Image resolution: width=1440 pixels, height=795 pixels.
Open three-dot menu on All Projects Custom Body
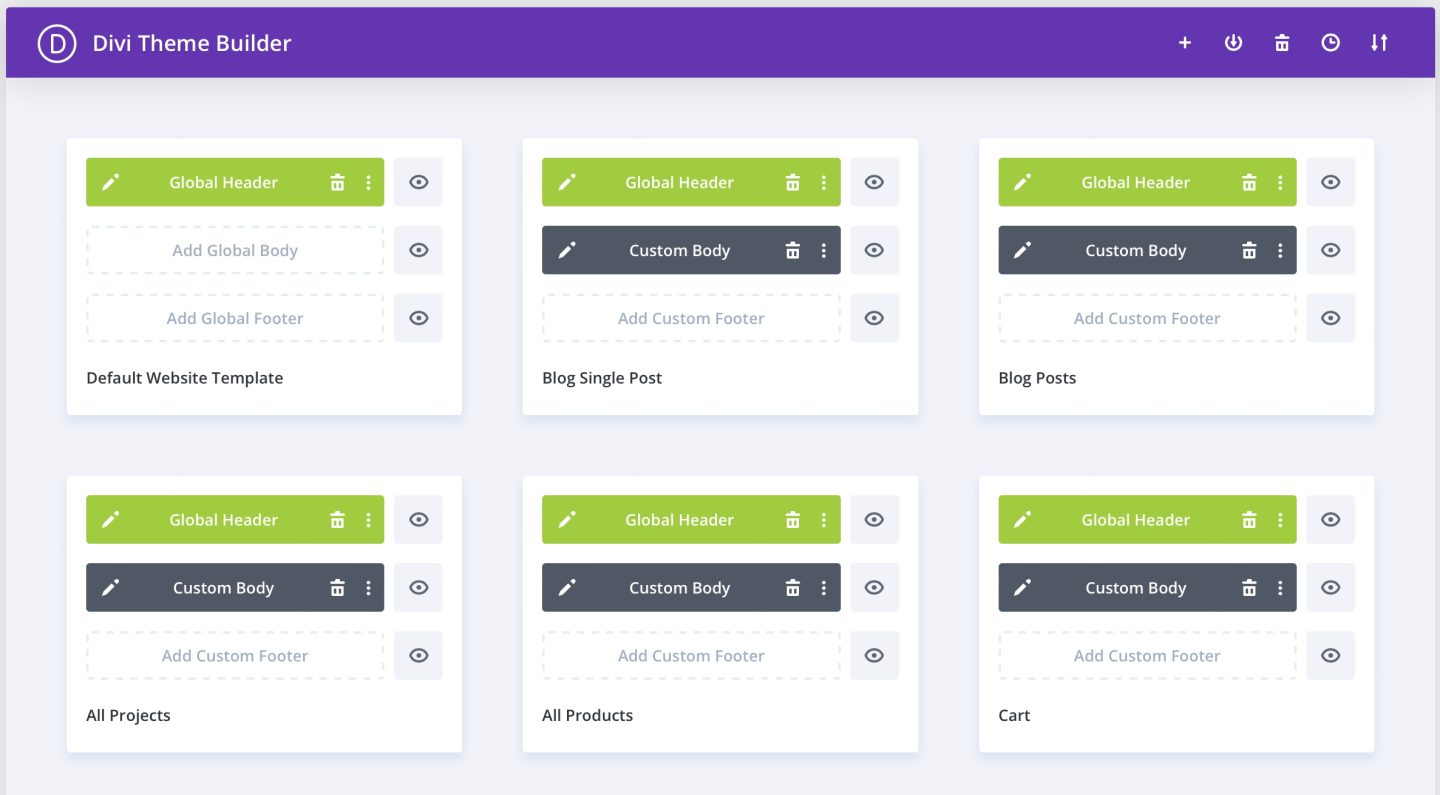click(x=368, y=588)
